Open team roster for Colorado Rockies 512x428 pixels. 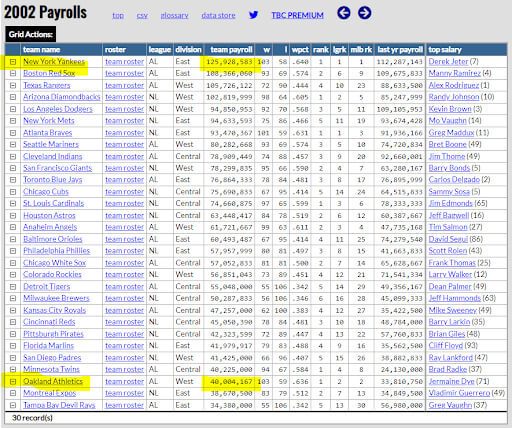coord(125,275)
